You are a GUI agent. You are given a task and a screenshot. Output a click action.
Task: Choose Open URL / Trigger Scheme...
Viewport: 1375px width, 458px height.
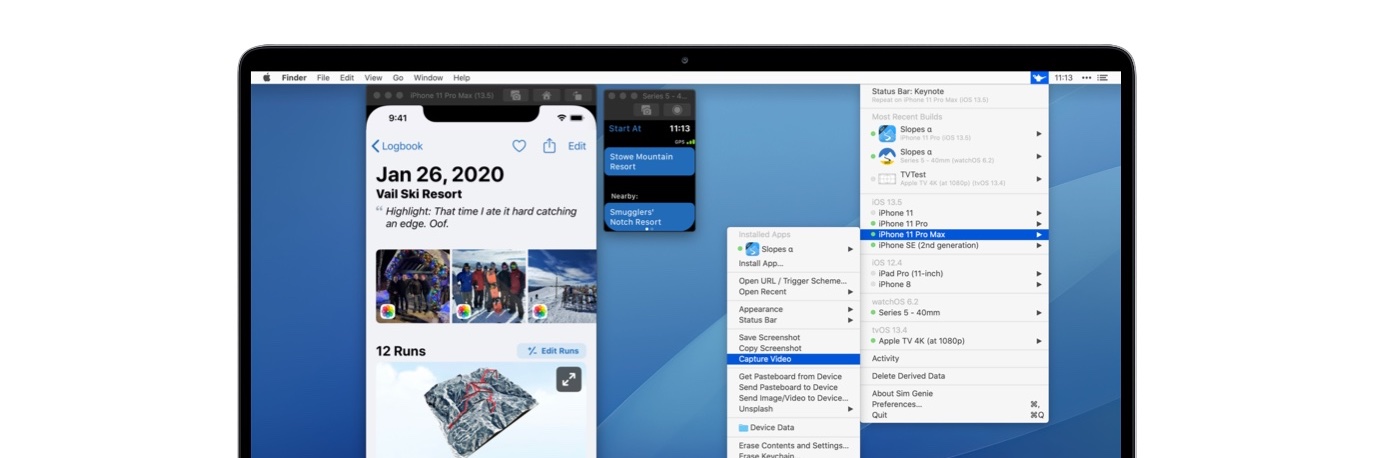point(793,281)
